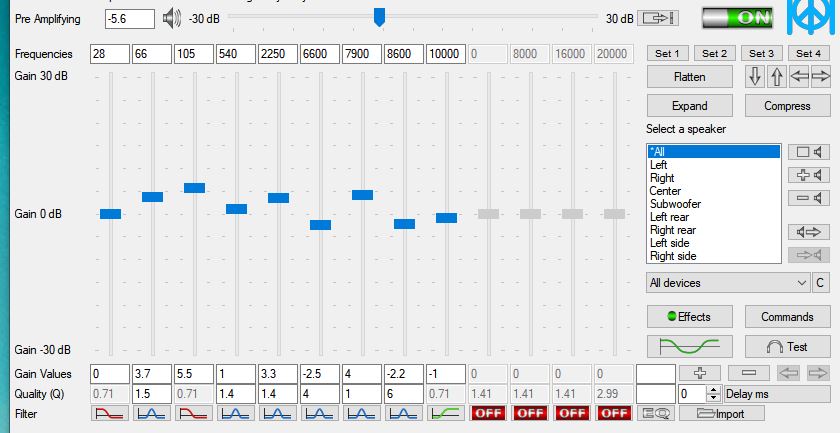Click the green equalizer curve graph button
The height and width of the screenshot is (433, 840).
coord(690,346)
